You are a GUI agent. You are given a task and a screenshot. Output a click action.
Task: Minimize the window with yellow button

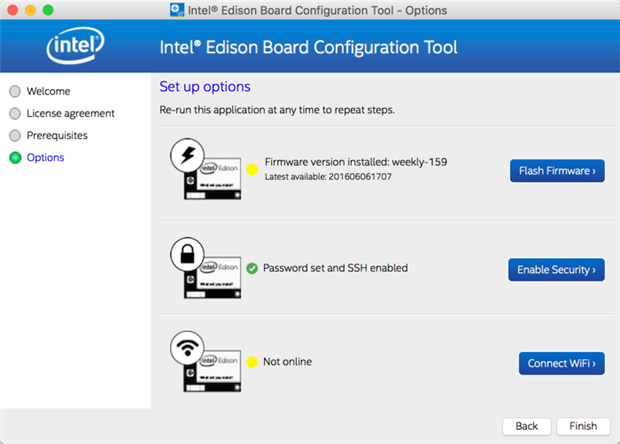28,10
